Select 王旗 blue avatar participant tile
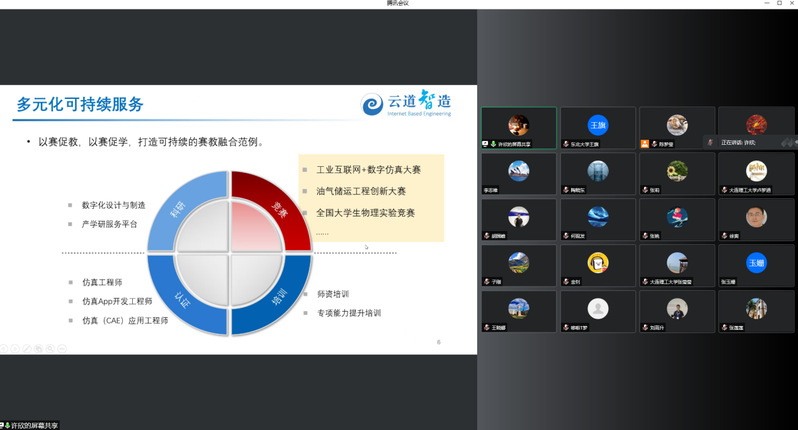Image resolution: width=798 pixels, height=430 pixels. pos(597,127)
